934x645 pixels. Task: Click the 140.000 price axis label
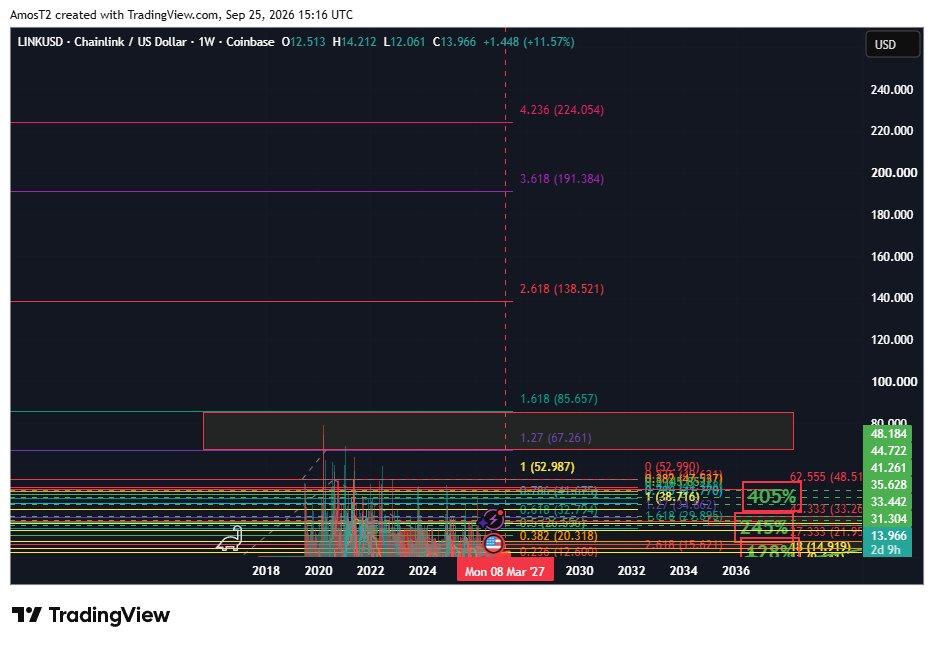[x=892, y=298]
